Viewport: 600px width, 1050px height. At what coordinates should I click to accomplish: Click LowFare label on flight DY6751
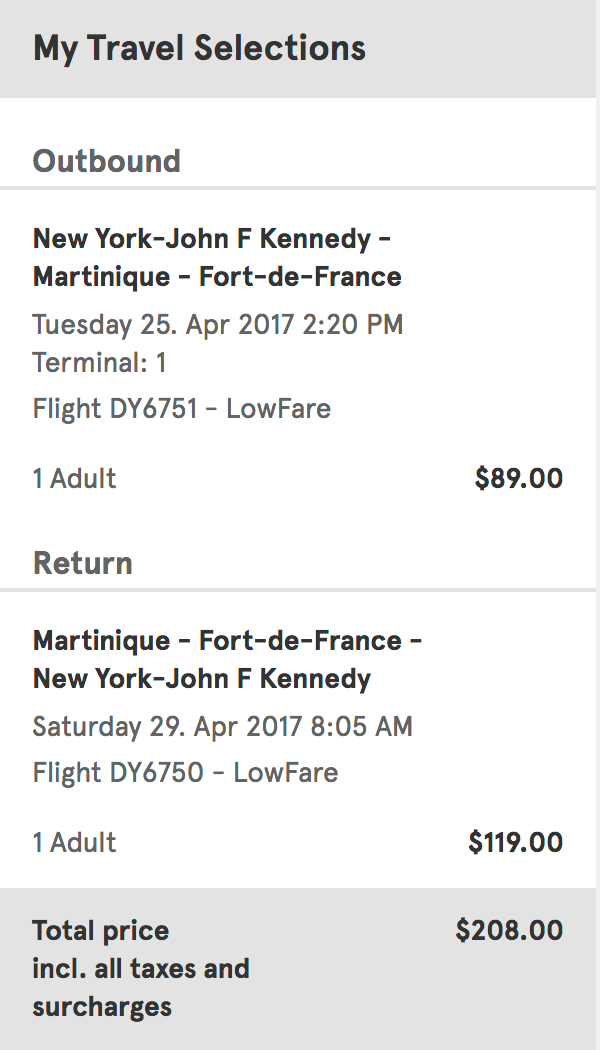[278, 409]
